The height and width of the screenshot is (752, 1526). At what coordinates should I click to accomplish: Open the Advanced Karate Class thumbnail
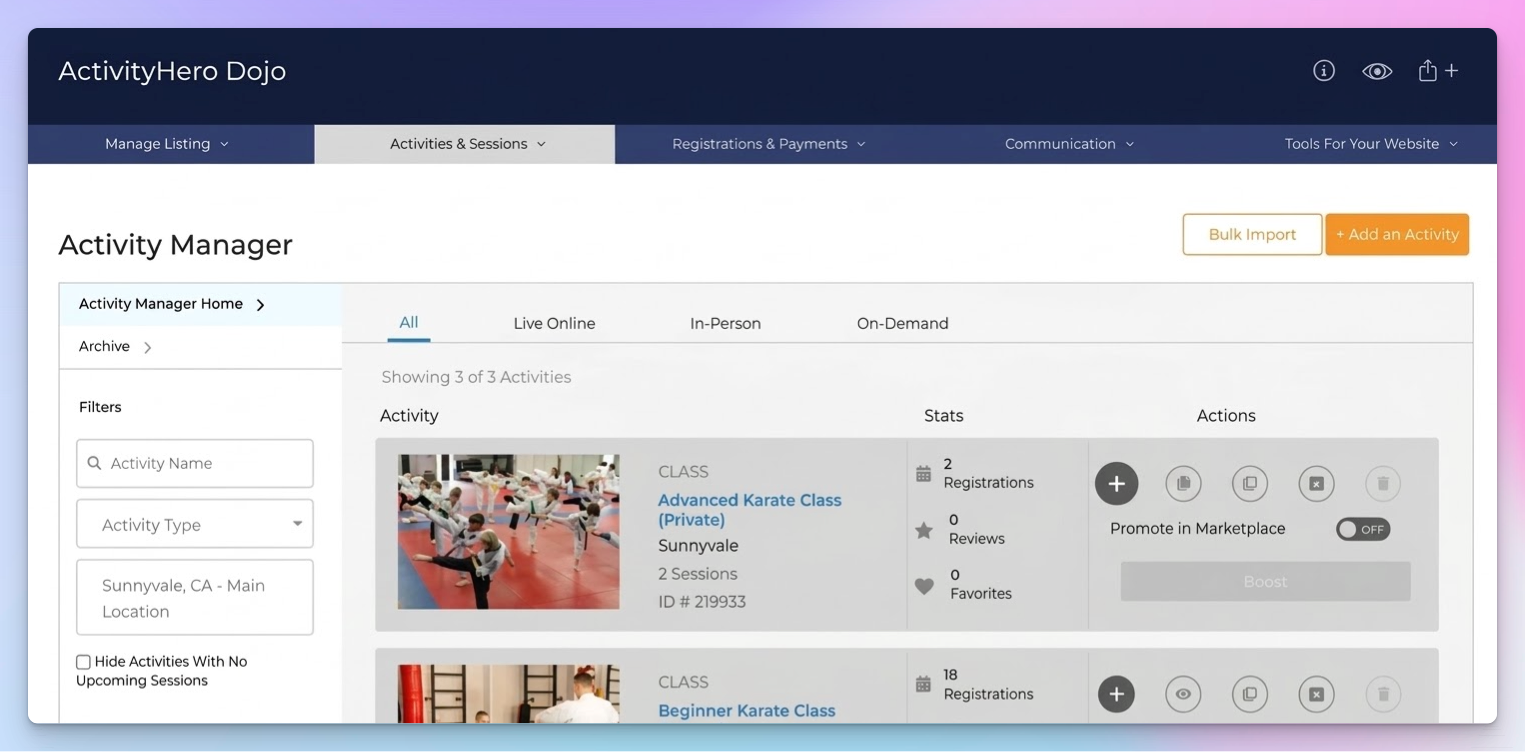tap(508, 532)
